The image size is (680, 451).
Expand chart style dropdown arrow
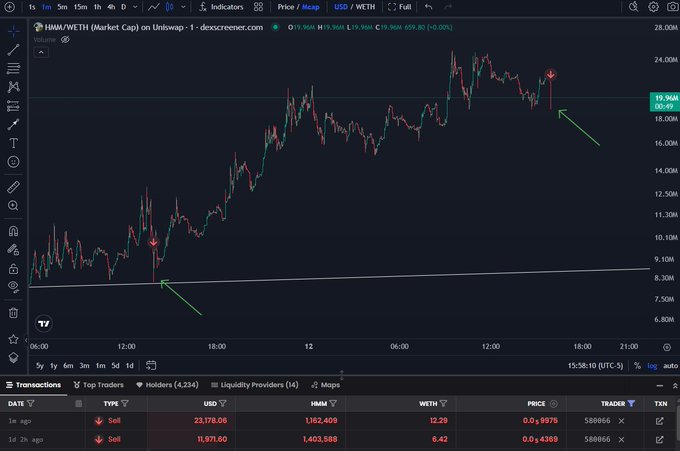tap(183, 7)
